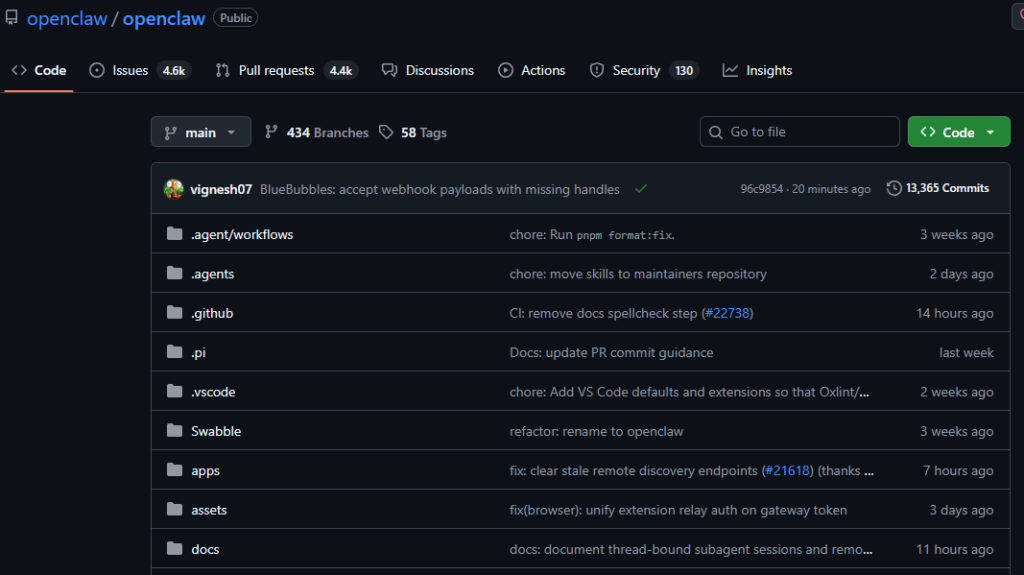Click the repository icon next to openclaw
Viewport: 1024px width, 575px height.
11,18
